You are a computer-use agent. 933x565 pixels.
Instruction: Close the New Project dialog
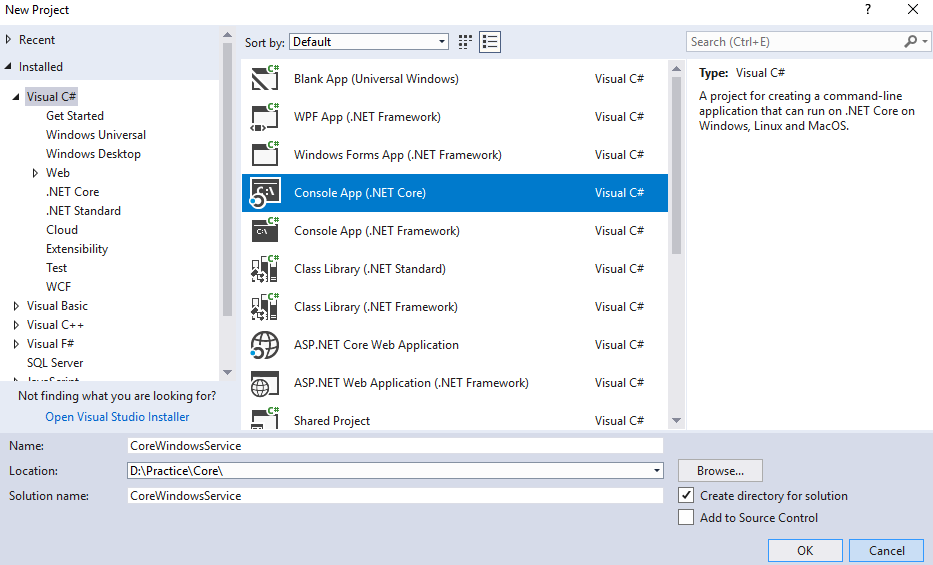click(913, 10)
